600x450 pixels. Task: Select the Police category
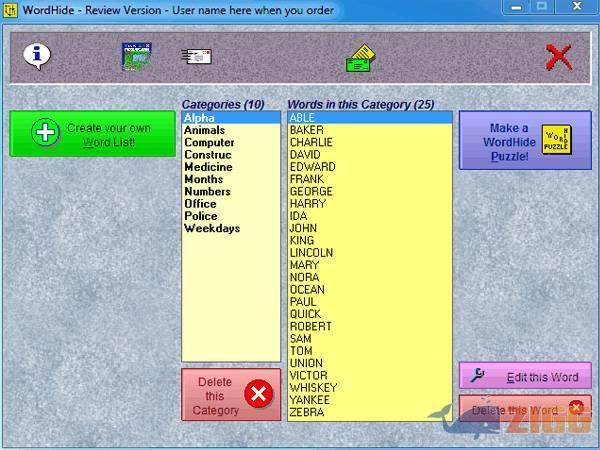pyautogui.click(x=200, y=216)
